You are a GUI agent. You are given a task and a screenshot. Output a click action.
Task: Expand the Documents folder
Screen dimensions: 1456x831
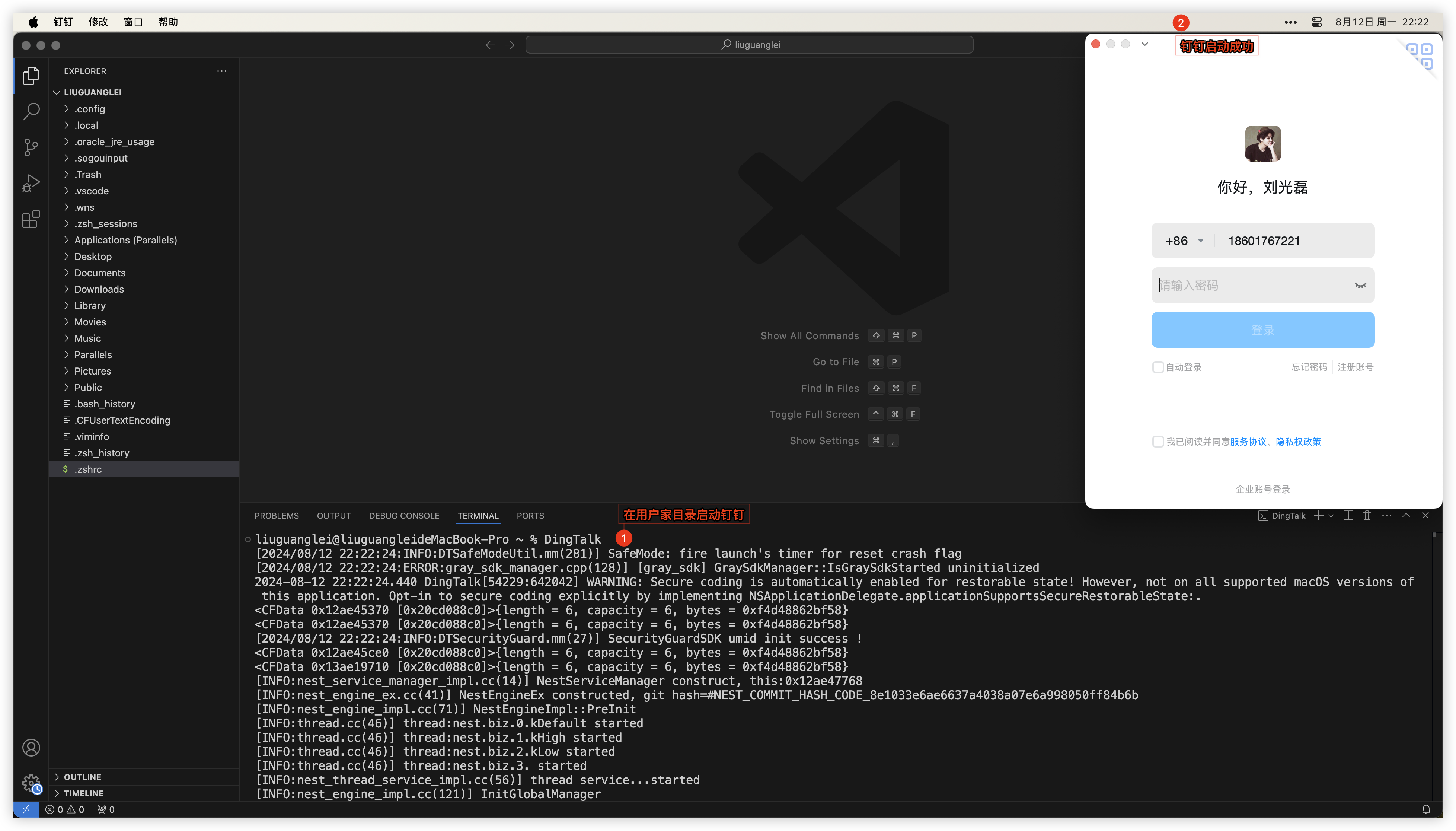(99, 273)
